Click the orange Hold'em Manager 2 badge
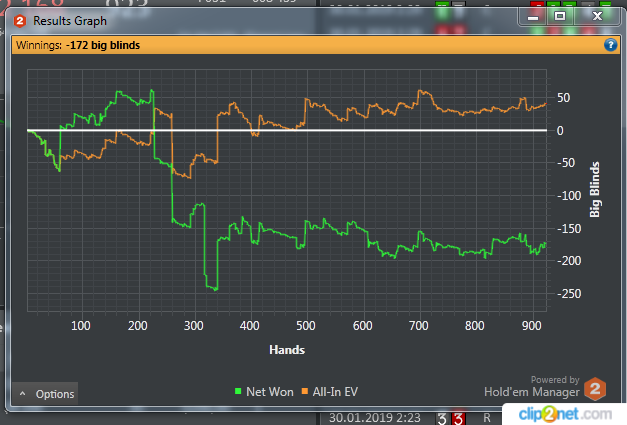 (x=595, y=389)
